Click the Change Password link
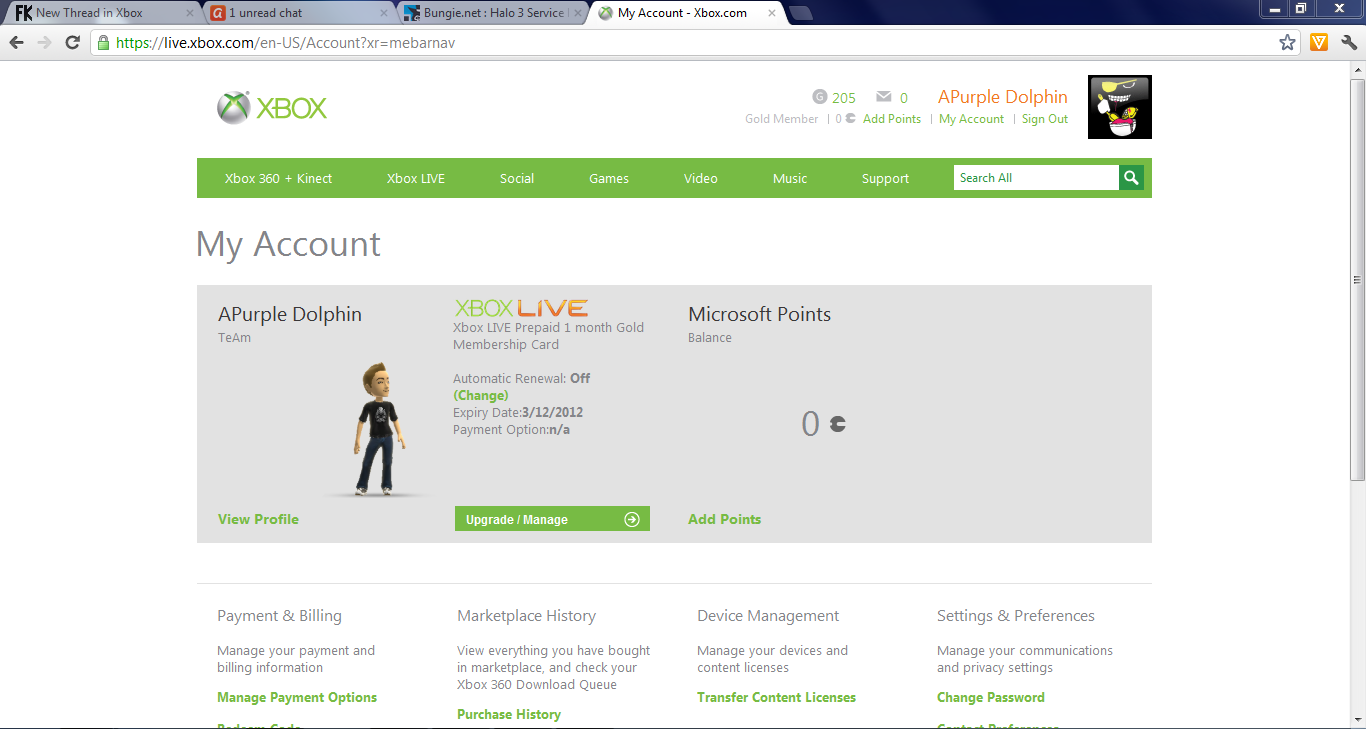Viewport: 1366px width, 729px height. point(991,697)
